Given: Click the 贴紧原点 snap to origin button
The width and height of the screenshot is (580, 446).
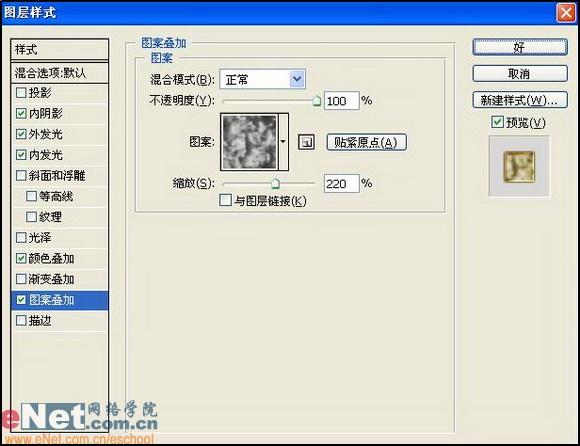Looking at the screenshot, I should 366,142.
